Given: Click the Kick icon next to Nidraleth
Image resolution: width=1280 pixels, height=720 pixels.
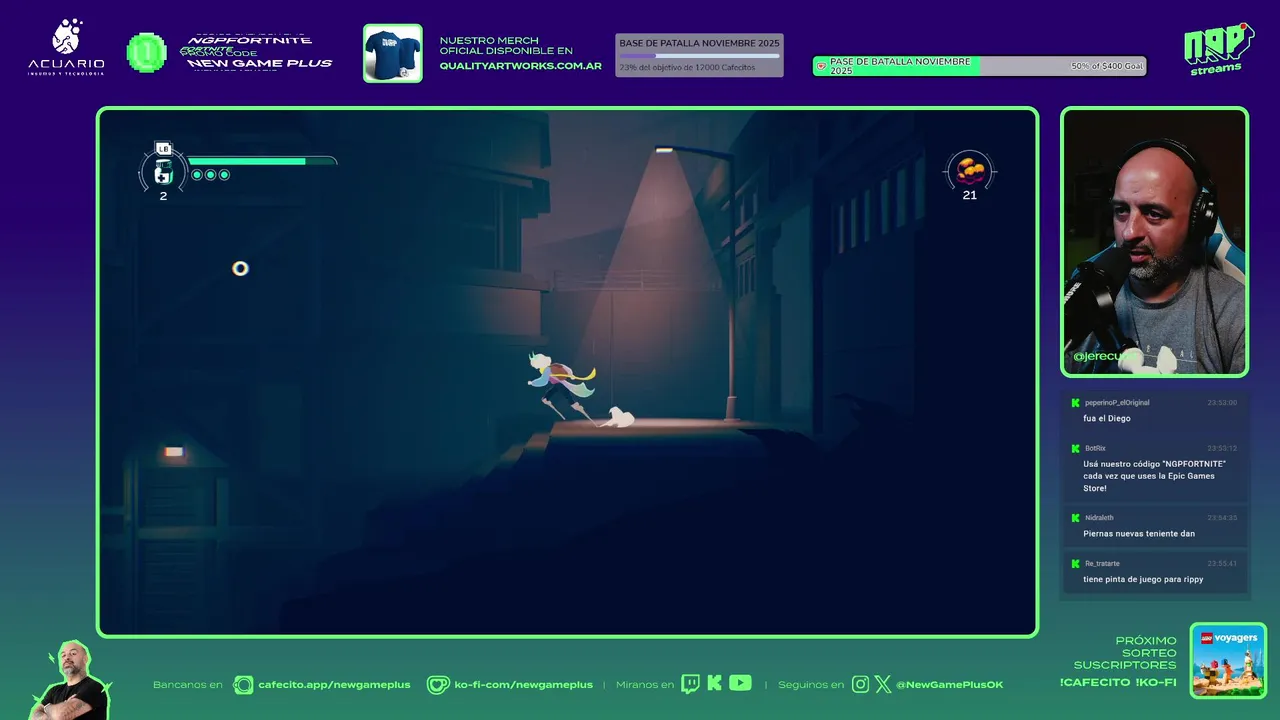Looking at the screenshot, I should tap(1075, 518).
